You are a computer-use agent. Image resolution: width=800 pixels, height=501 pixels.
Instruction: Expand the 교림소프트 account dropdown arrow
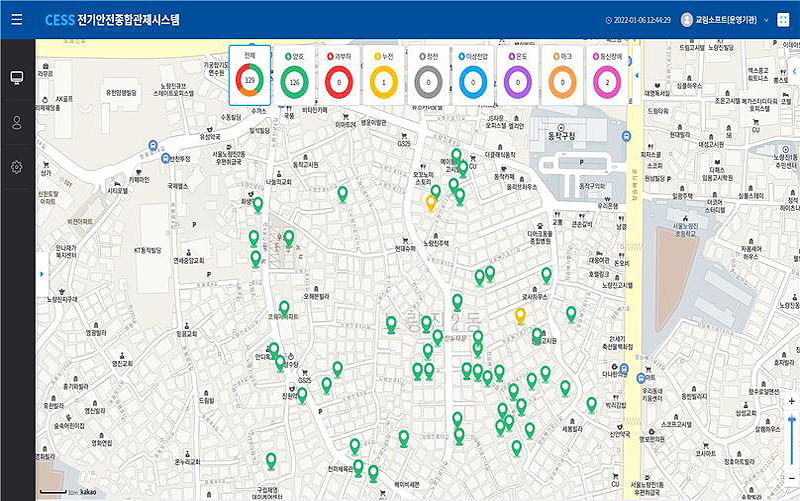[x=765, y=20]
